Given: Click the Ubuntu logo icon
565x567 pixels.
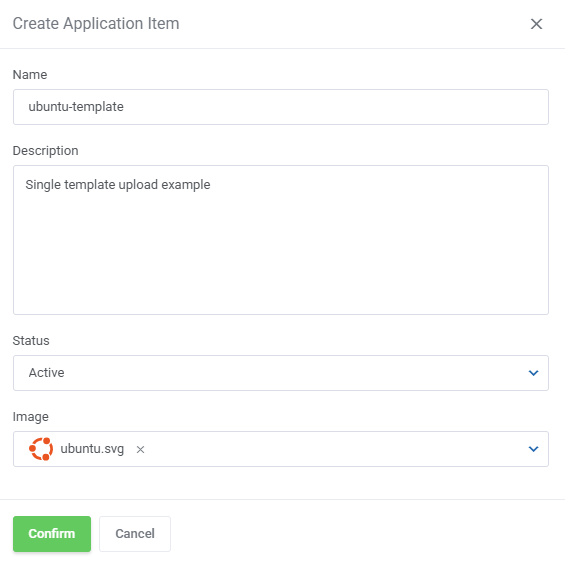Looking at the screenshot, I should [41, 449].
